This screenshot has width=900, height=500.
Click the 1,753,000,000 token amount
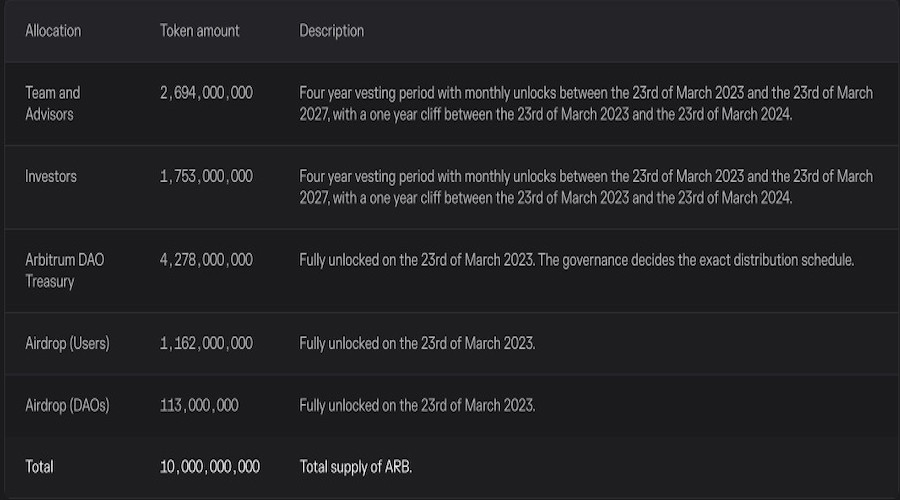point(206,176)
